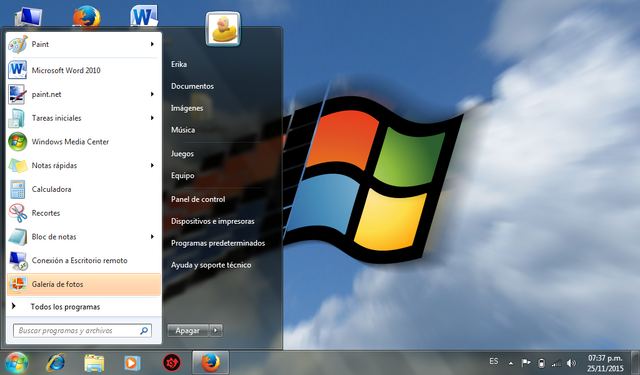Focus the Buscar programas y archivos field
This screenshot has width=640, height=375.
pos(82,331)
